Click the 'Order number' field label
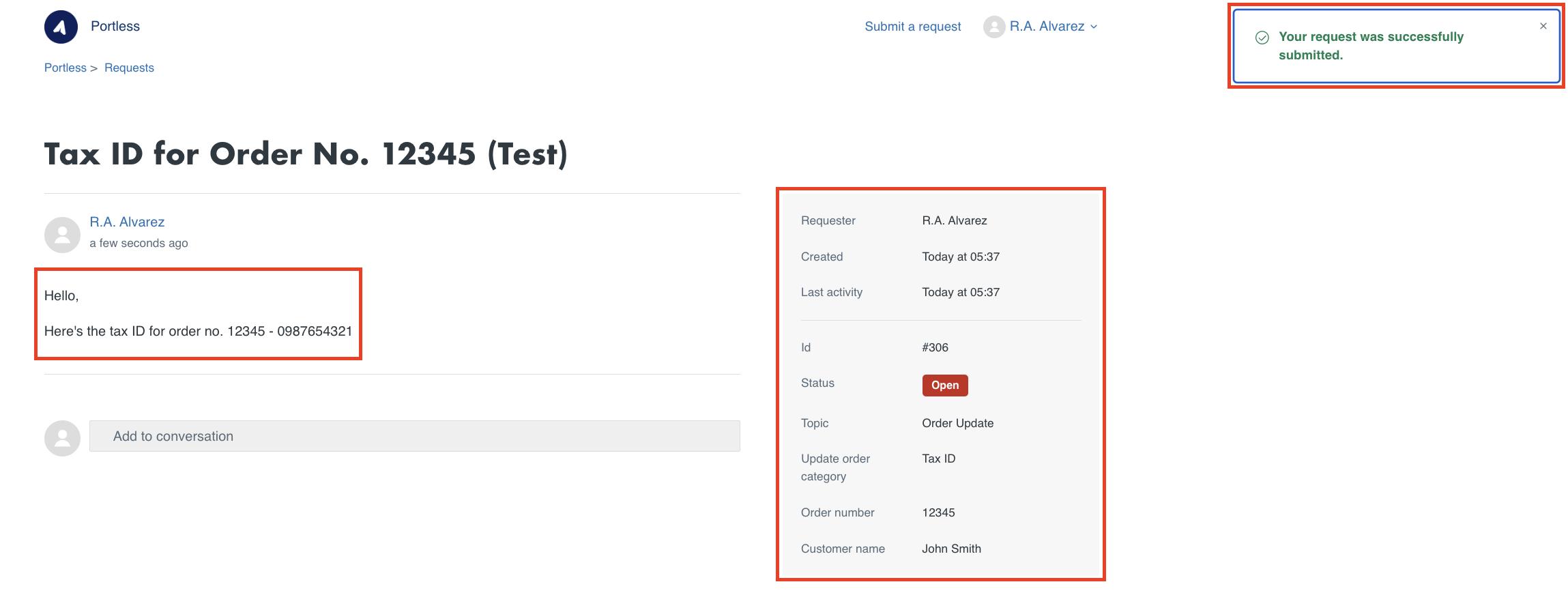This screenshot has width=1568, height=610. point(837,512)
